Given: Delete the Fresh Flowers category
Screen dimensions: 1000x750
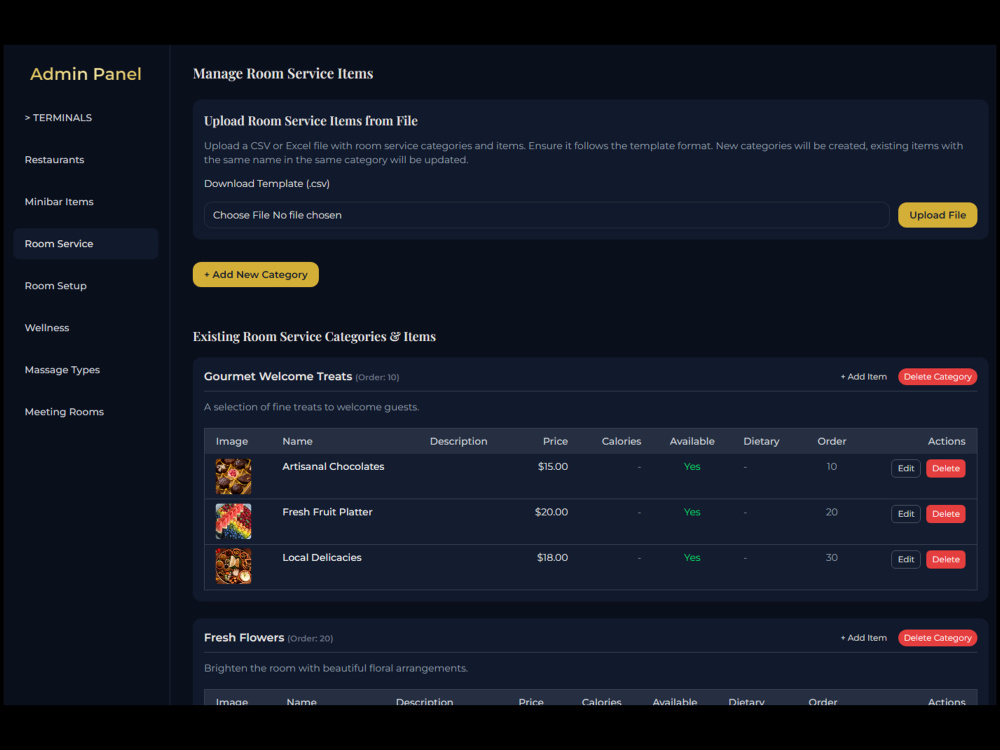Looking at the screenshot, I should coord(938,638).
